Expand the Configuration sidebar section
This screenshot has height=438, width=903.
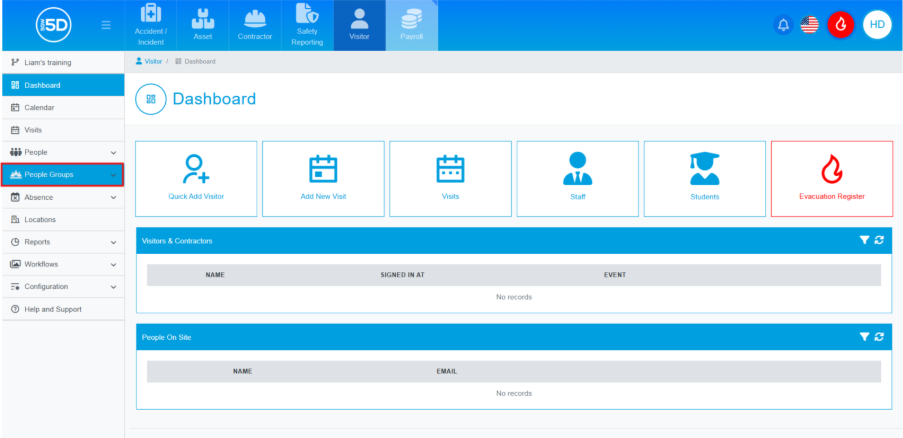[62, 287]
